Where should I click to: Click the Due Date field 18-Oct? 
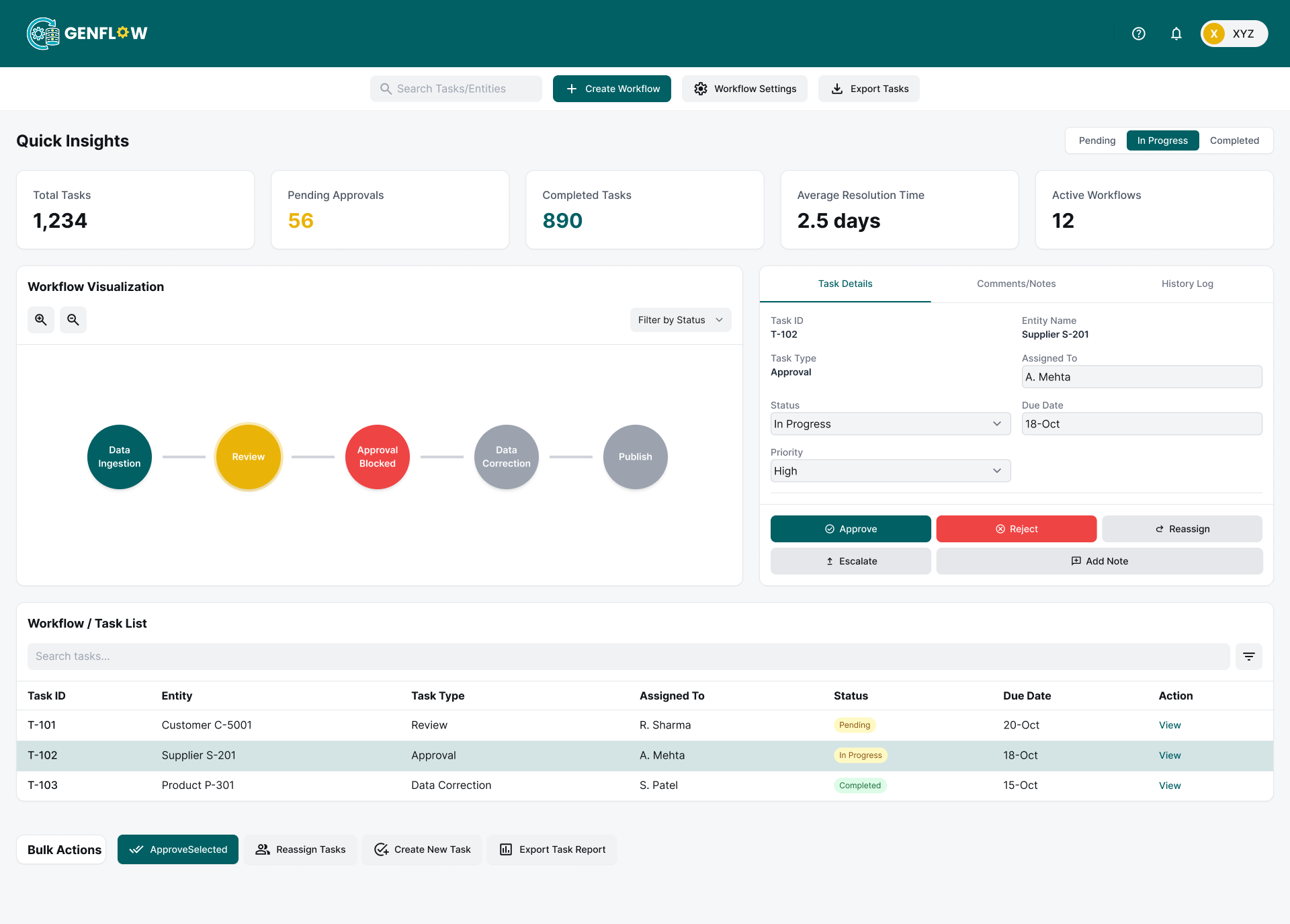coord(1142,424)
